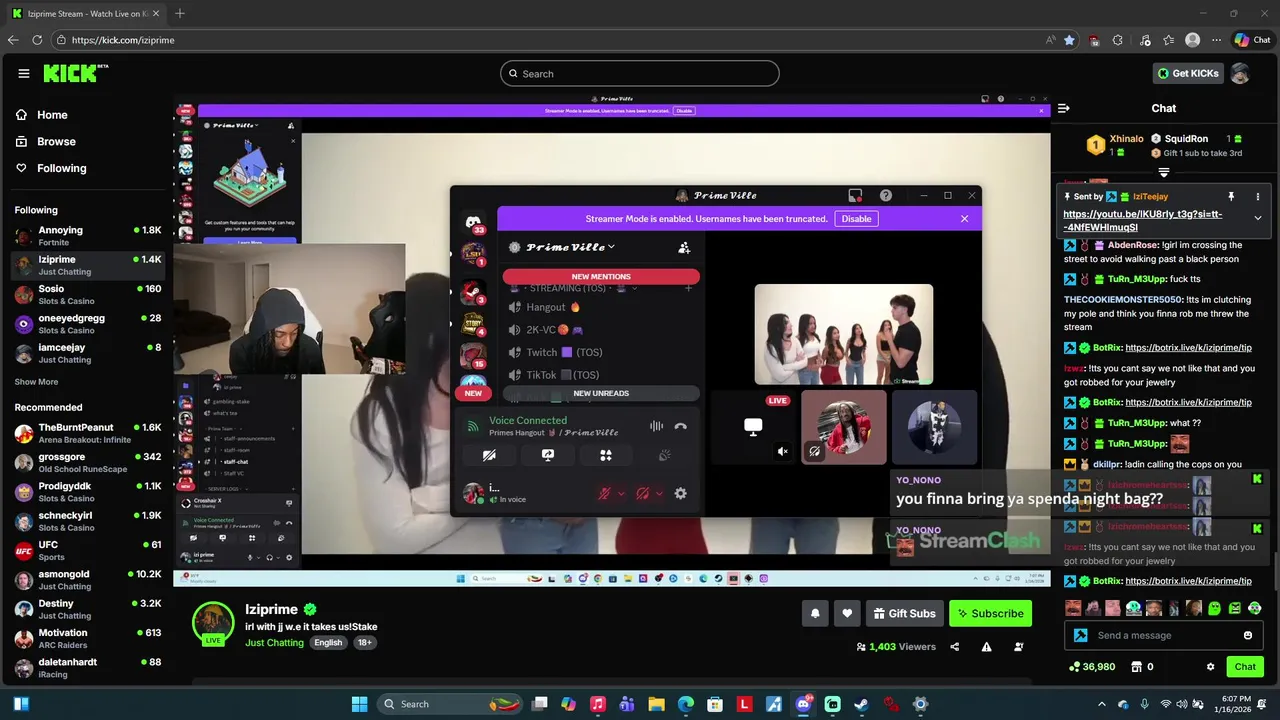
Task: Toggle stream notifications bell
Action: [815, 613]
